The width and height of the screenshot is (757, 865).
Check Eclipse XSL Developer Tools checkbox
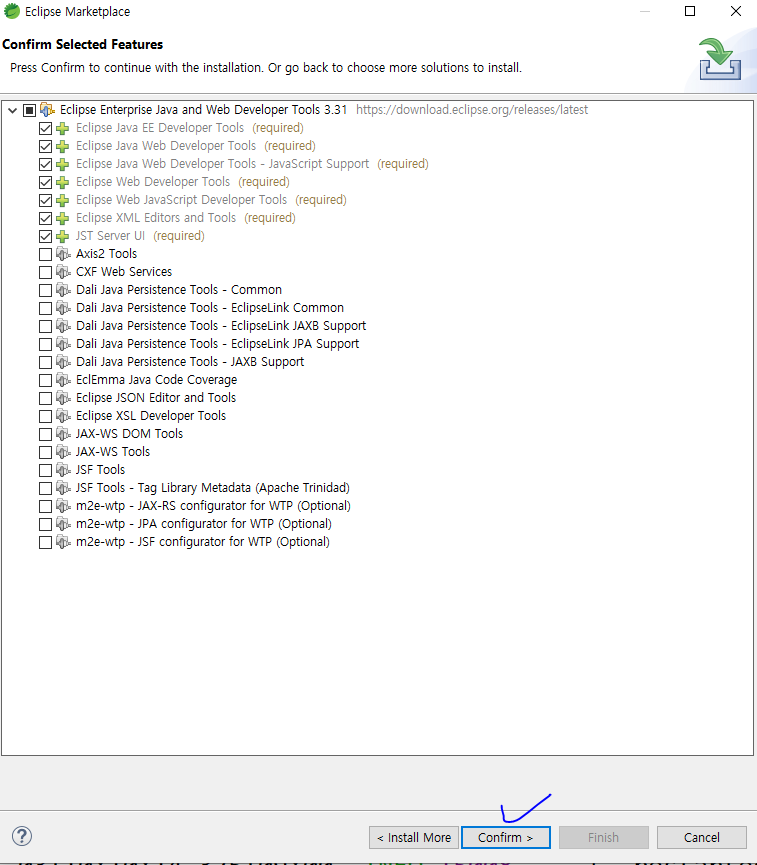(45, 417)
